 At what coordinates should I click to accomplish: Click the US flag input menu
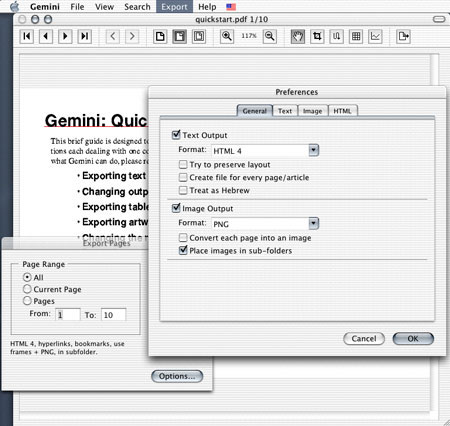[x=231, y=7]
